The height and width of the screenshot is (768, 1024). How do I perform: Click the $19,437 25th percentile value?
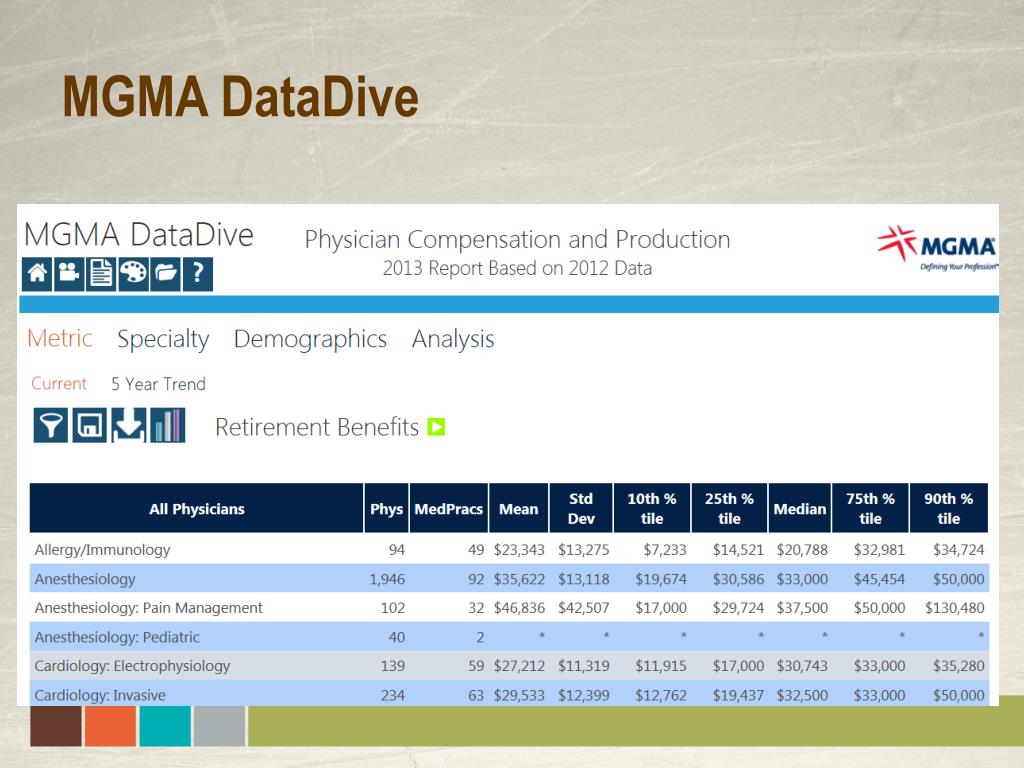pos(738,695)
